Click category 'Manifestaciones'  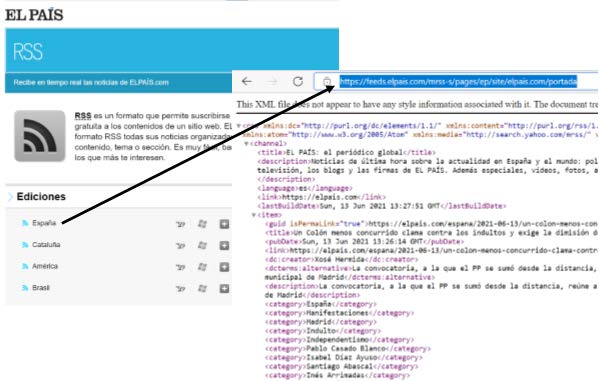[x=337, y=313]
